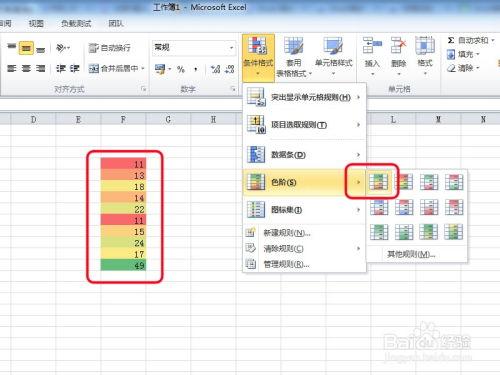Click the increase indent icon
This screenshot has width=500, height=375.
tap(75, 69)
